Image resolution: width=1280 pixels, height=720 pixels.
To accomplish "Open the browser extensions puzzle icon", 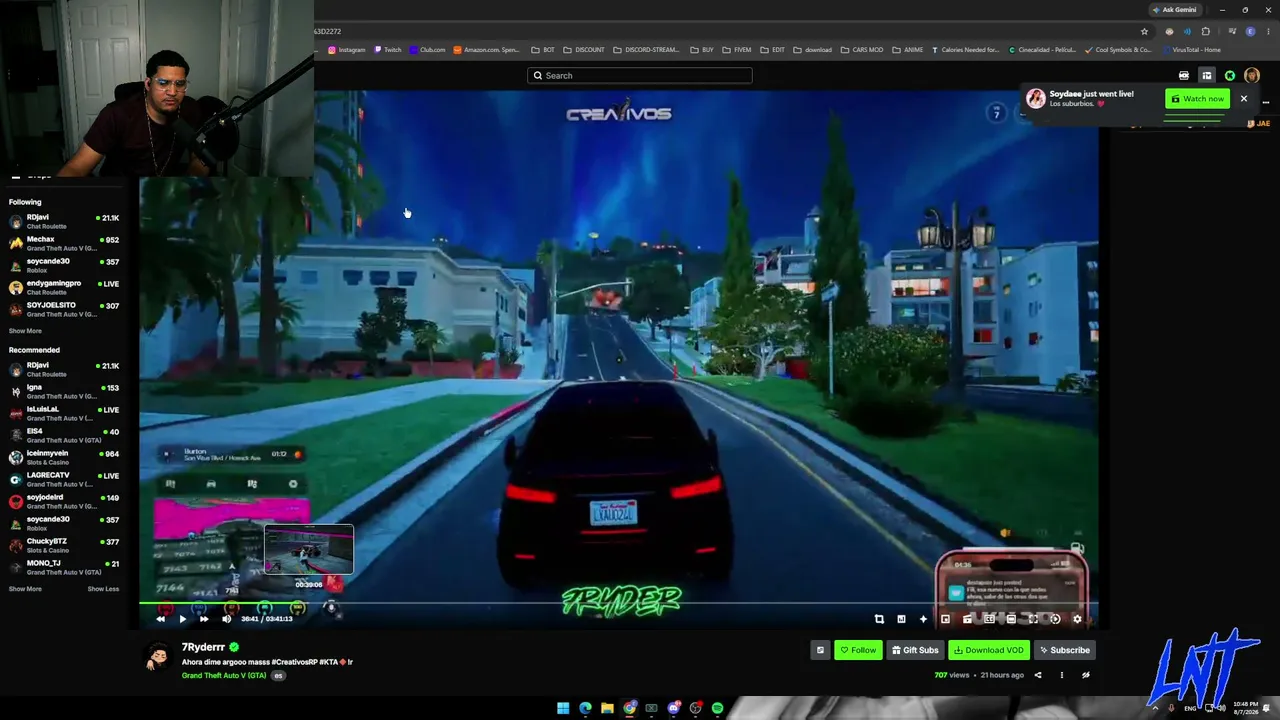I will click(x=1206, y=31).
